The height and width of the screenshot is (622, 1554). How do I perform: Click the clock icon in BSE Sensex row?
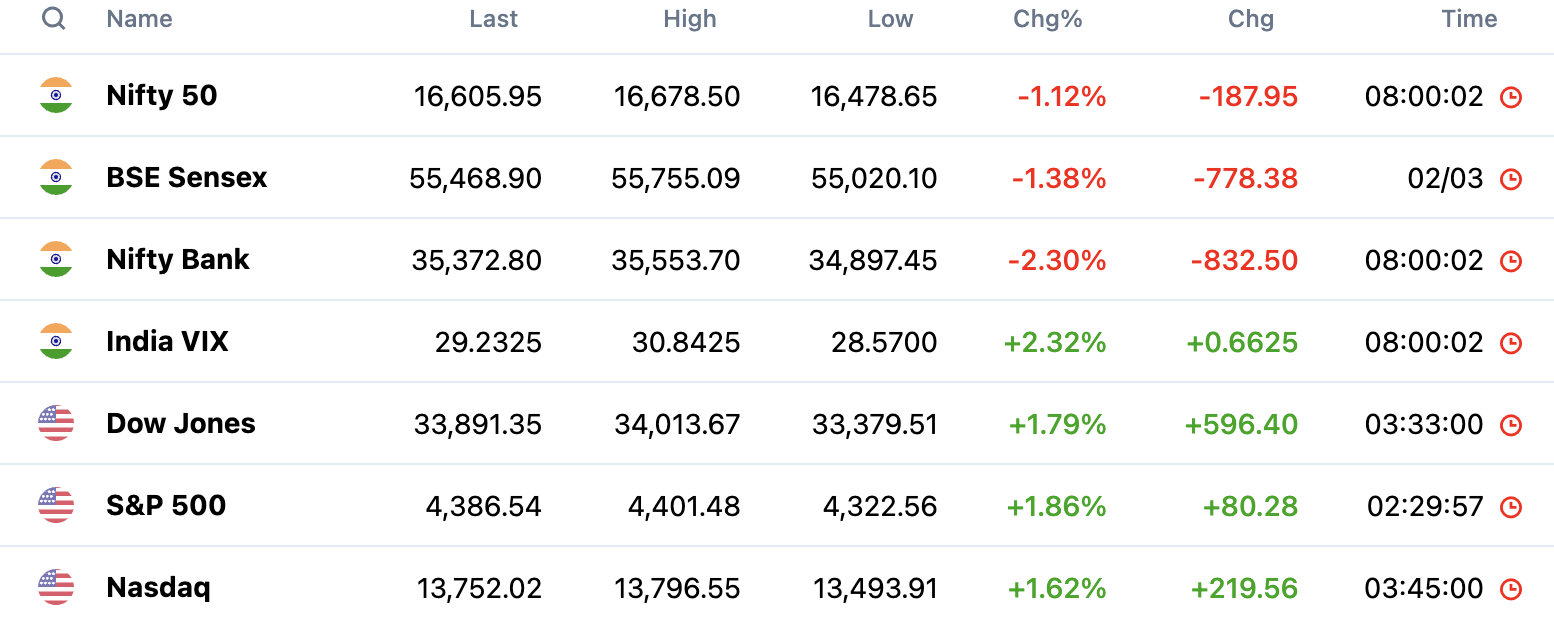[1511, 179]
